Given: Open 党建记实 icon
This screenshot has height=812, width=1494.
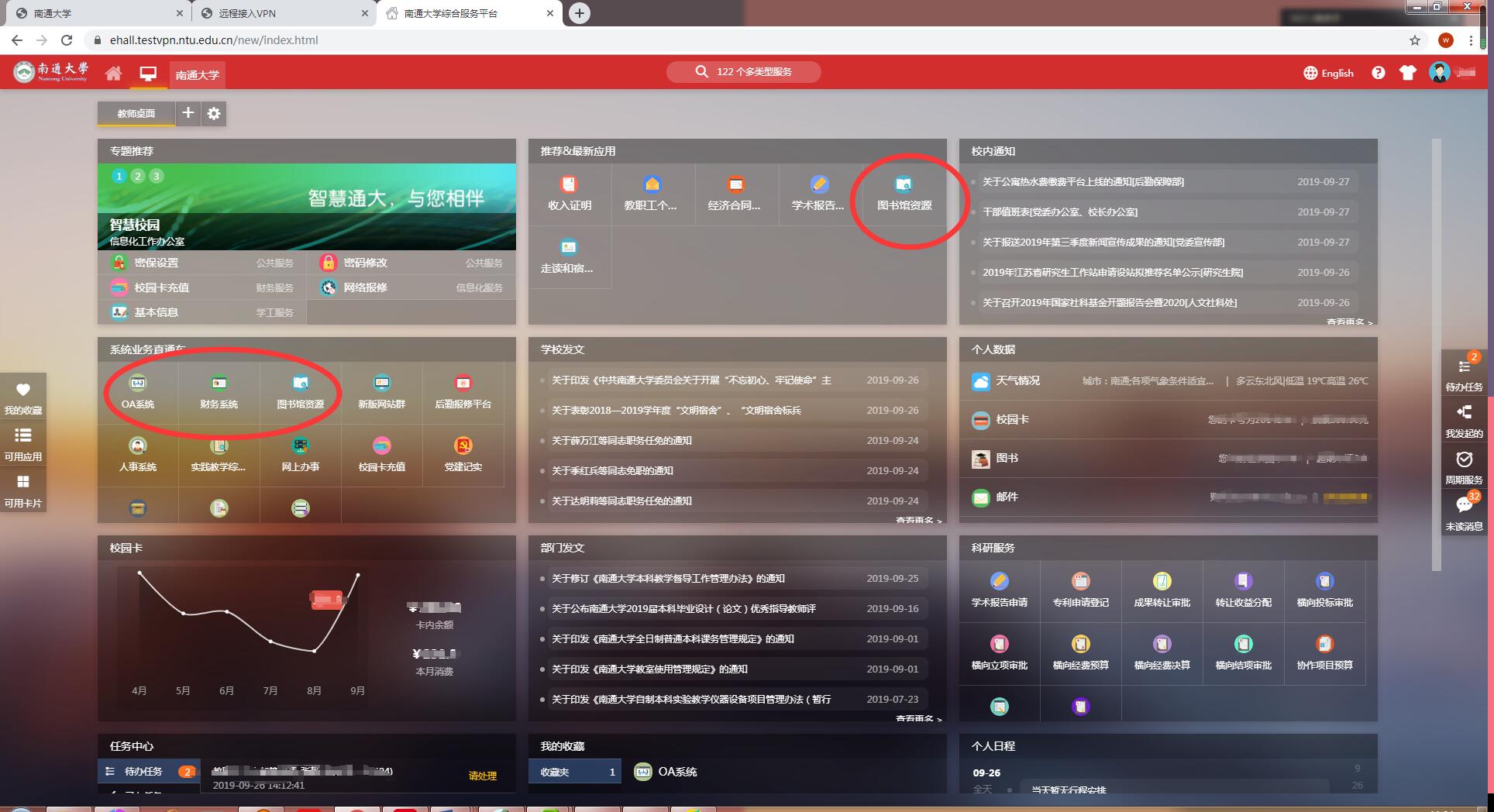Looking at the screenshot, I should pyautogui.click(x=463, y=453).
